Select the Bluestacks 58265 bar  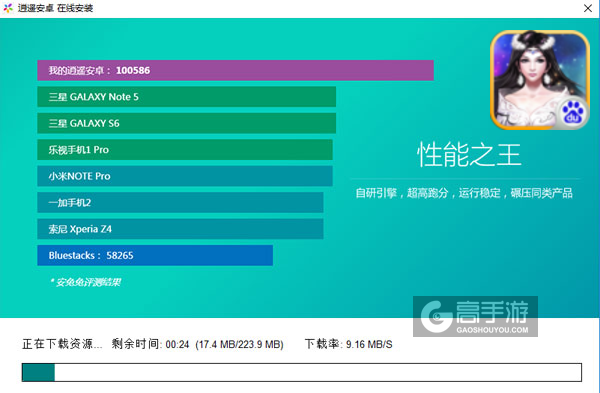tap(155, 255)
